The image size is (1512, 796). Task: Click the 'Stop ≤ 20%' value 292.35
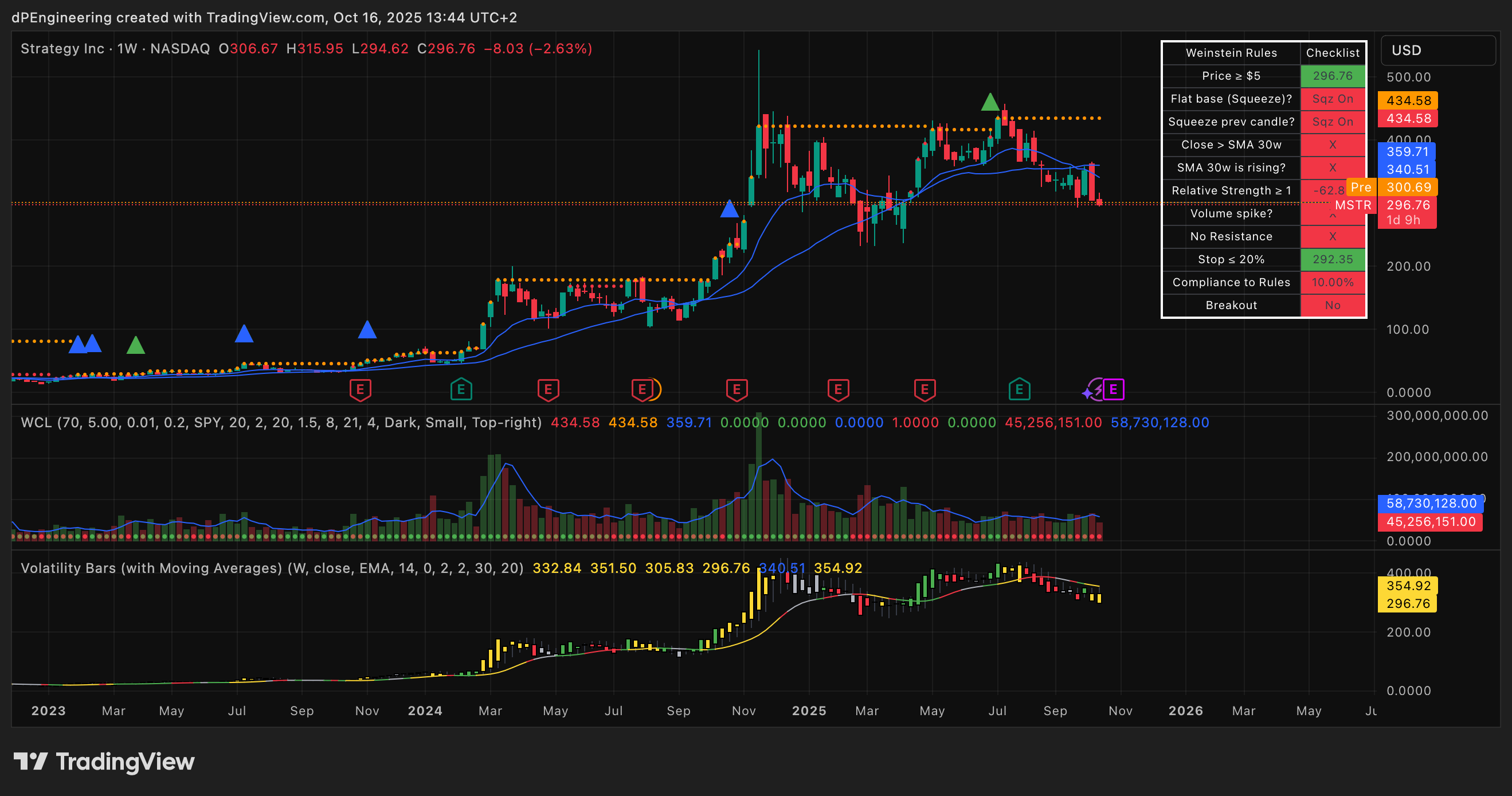tap(1333, 259)
